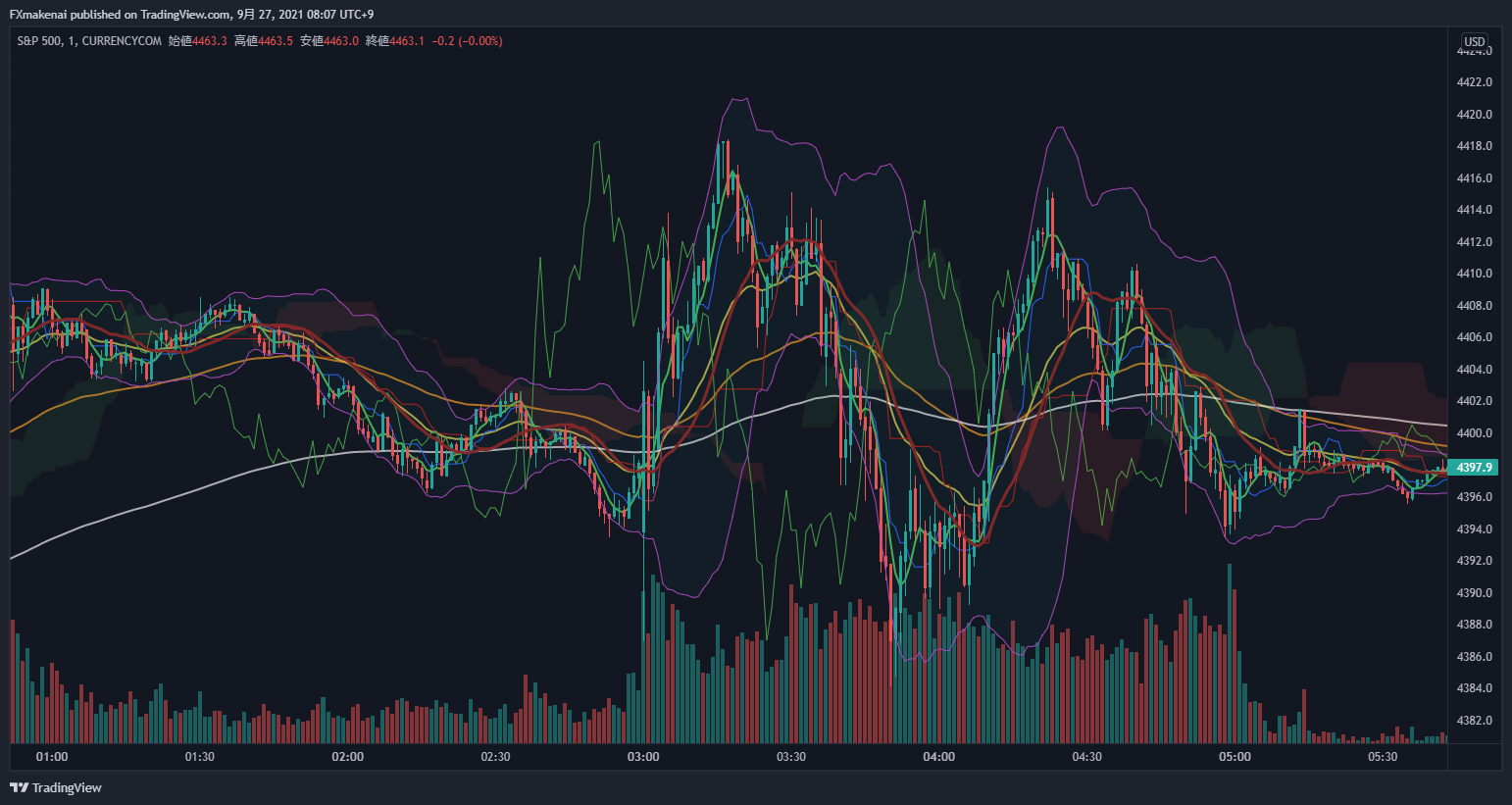Select the 03:30 time axis marker

point(791,757)
